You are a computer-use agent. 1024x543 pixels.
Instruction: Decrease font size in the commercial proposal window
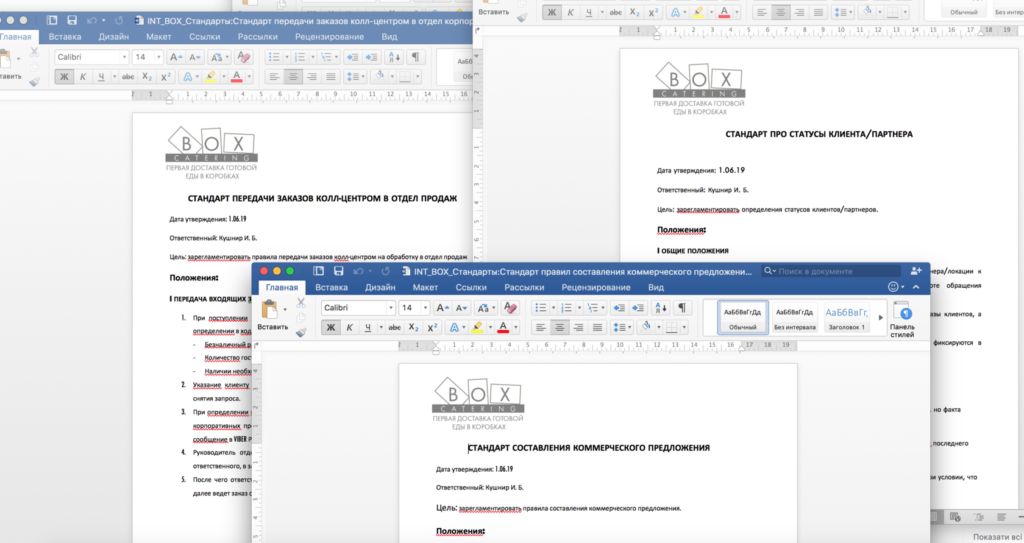click(461, 308)
